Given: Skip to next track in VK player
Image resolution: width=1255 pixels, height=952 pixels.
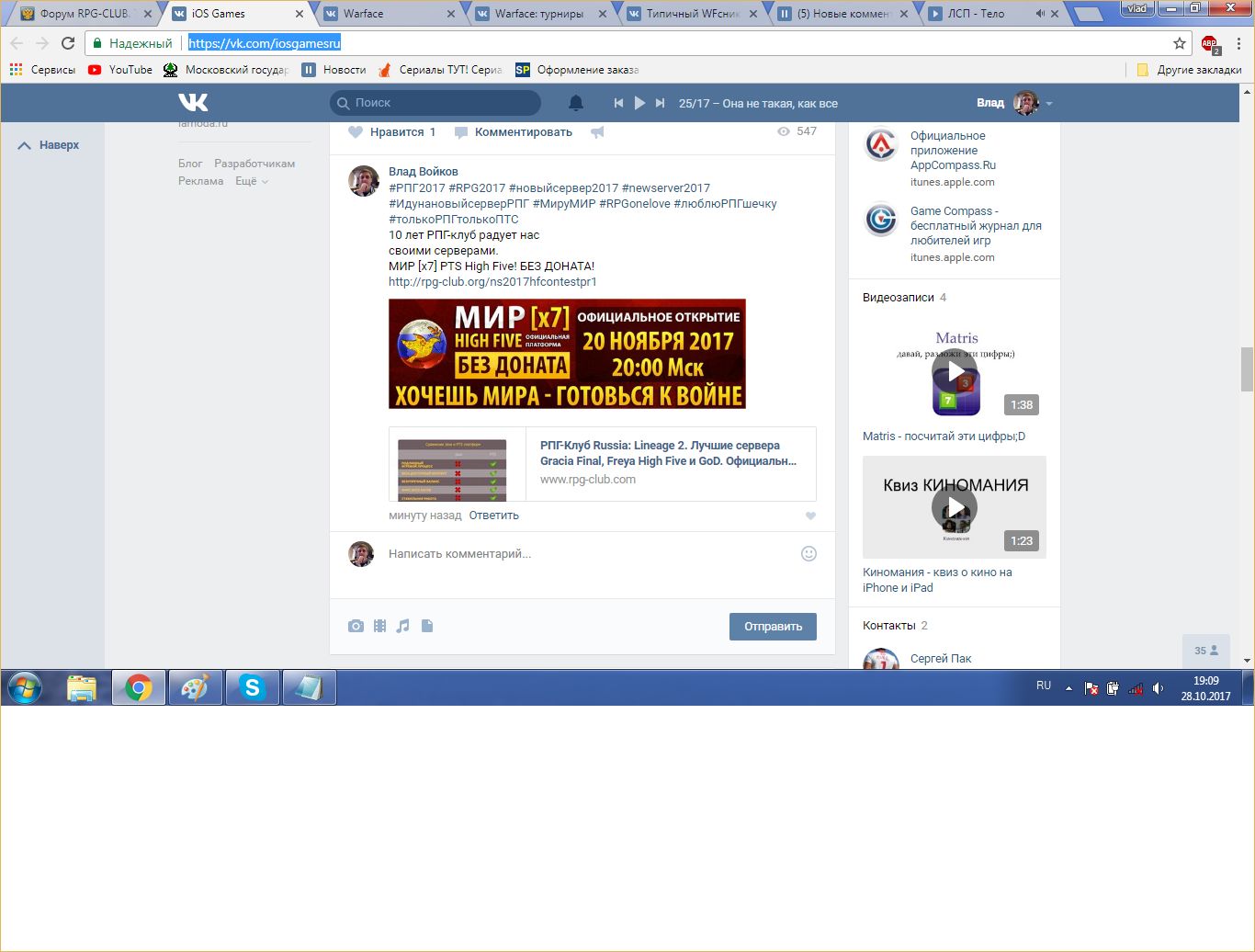Looking at the screenshot, I should (x=660, y=103).
